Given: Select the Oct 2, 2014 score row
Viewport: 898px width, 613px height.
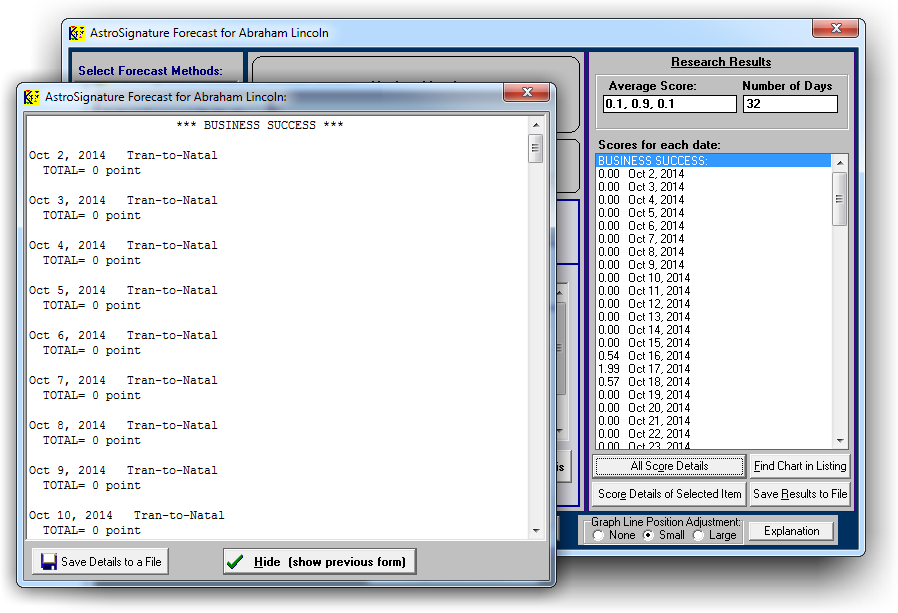Looking at the screenshot, I should 714,174.
